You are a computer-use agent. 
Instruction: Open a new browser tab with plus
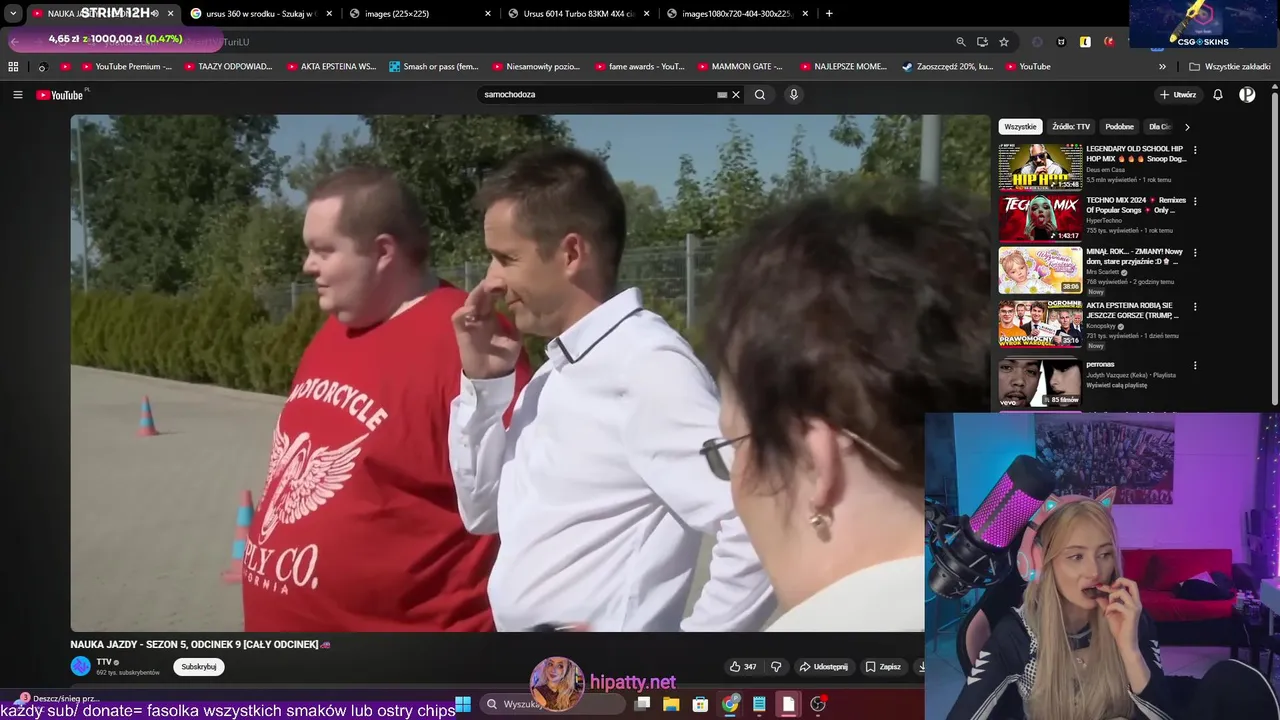pos(829,13)
